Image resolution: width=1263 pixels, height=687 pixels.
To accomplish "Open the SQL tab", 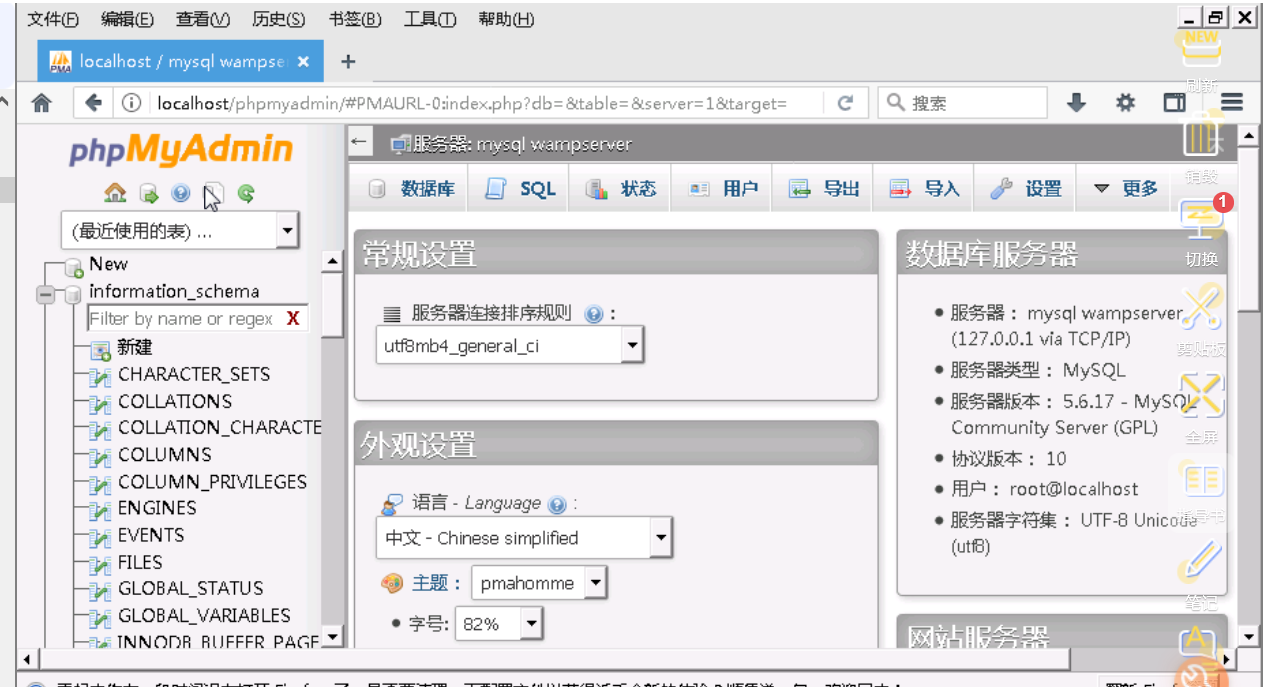I will (x=520, y=189).
